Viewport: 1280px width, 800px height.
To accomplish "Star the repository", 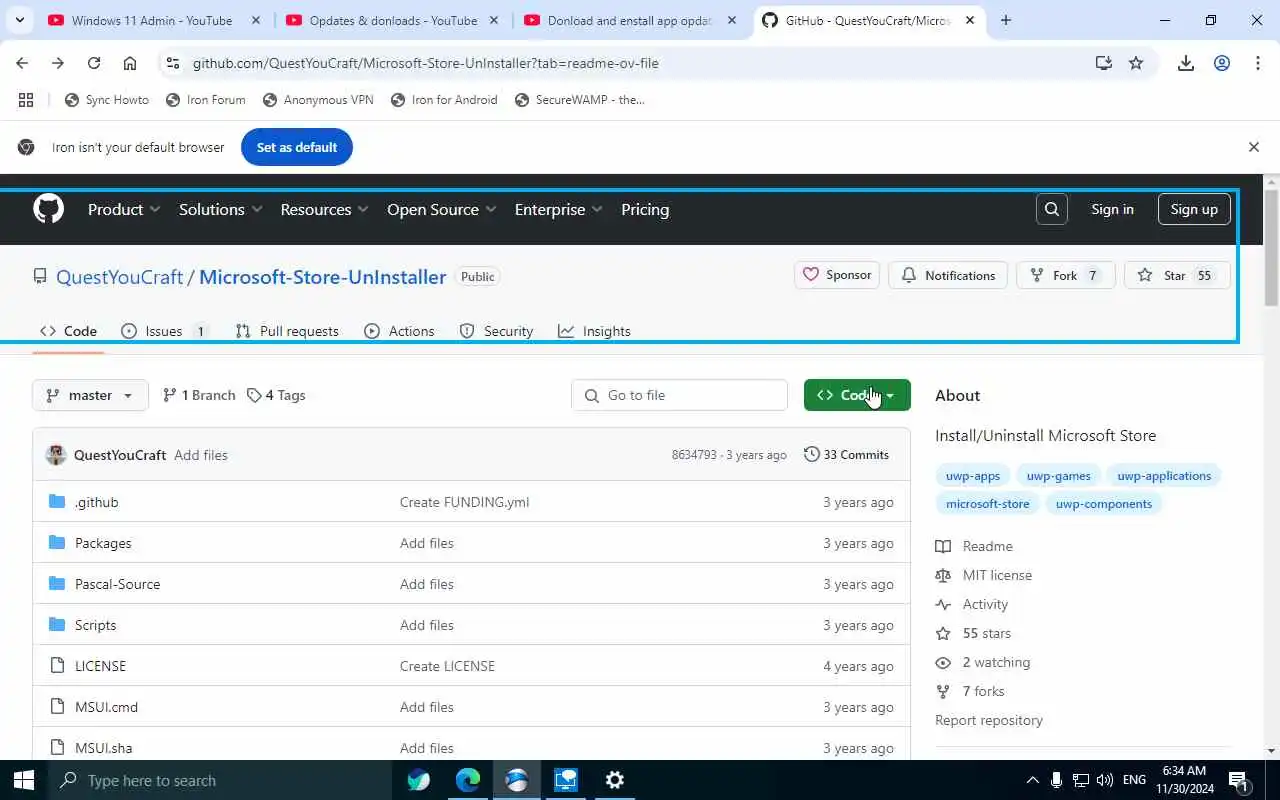I will click(x=1176, y=275).
